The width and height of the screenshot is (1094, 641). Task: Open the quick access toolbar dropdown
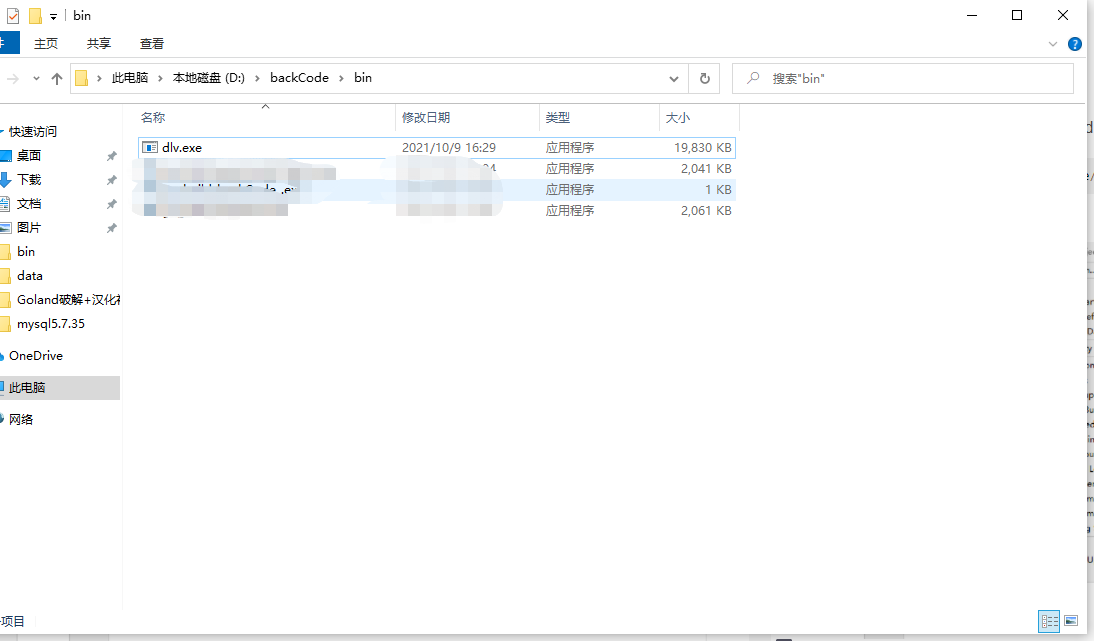[53, 16]
